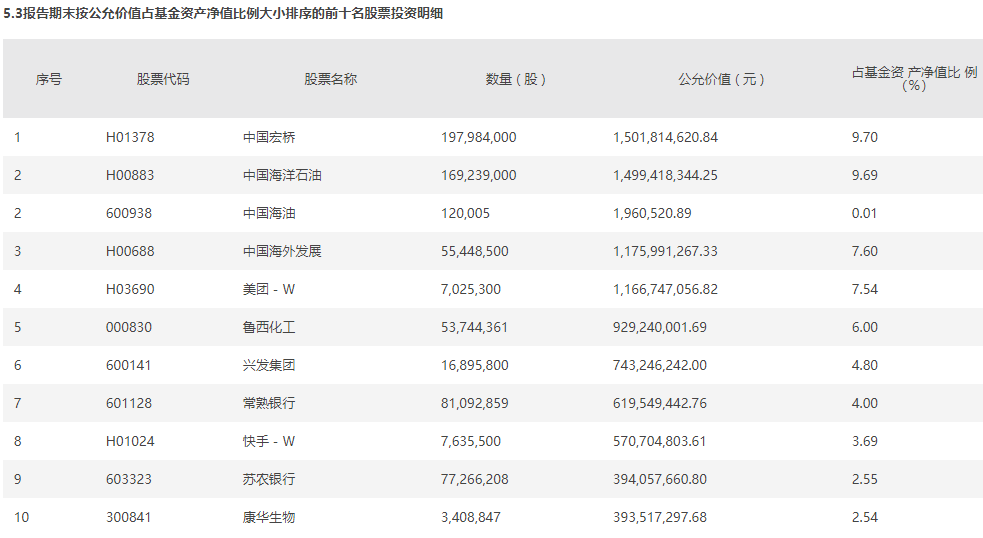Select fair value 394,057,660.80
The width and height of the screenshot is (983, 538).
(660, 480)
